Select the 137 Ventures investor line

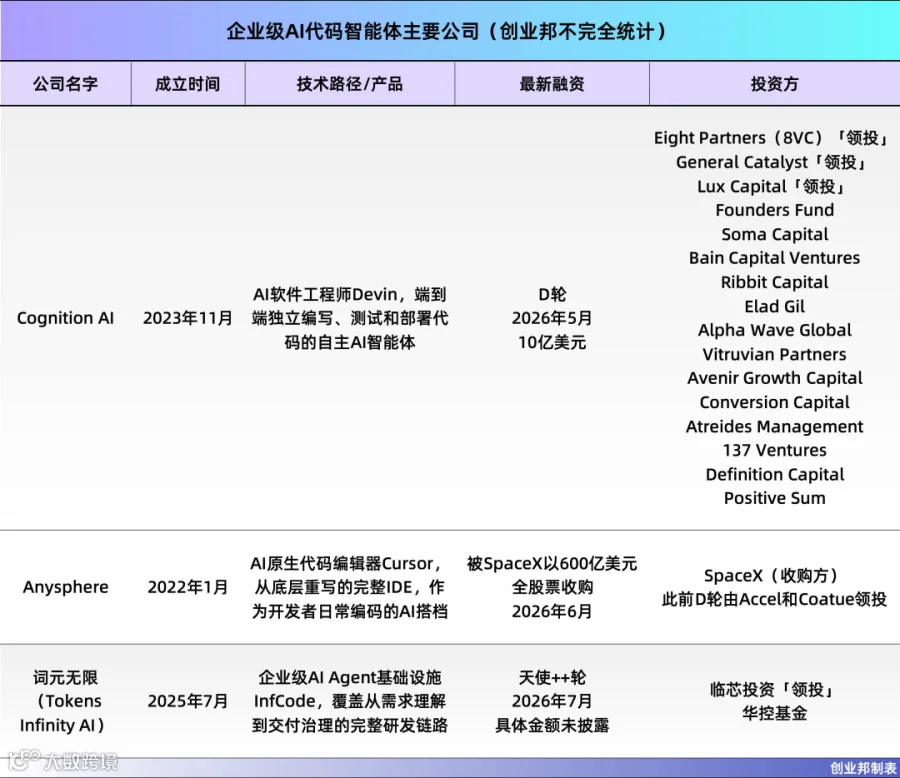click(x=774, y=450)
